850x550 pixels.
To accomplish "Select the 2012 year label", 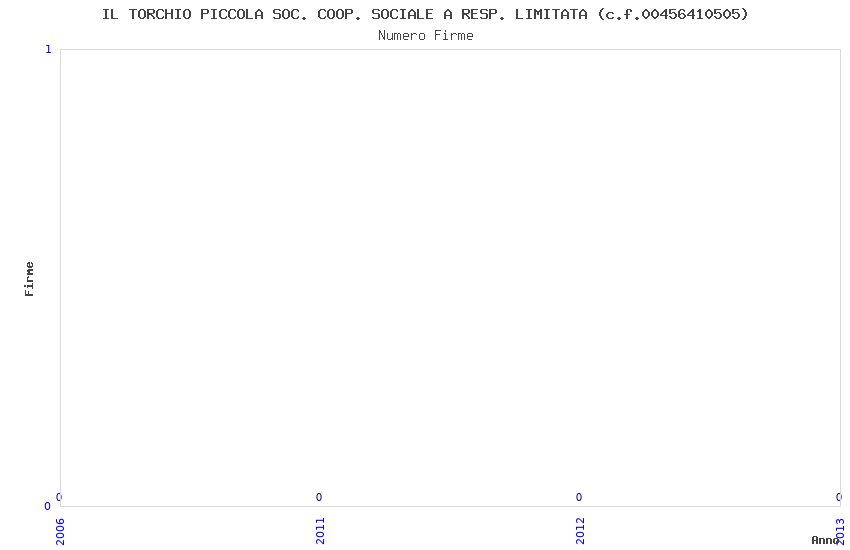I will (581, 531).
